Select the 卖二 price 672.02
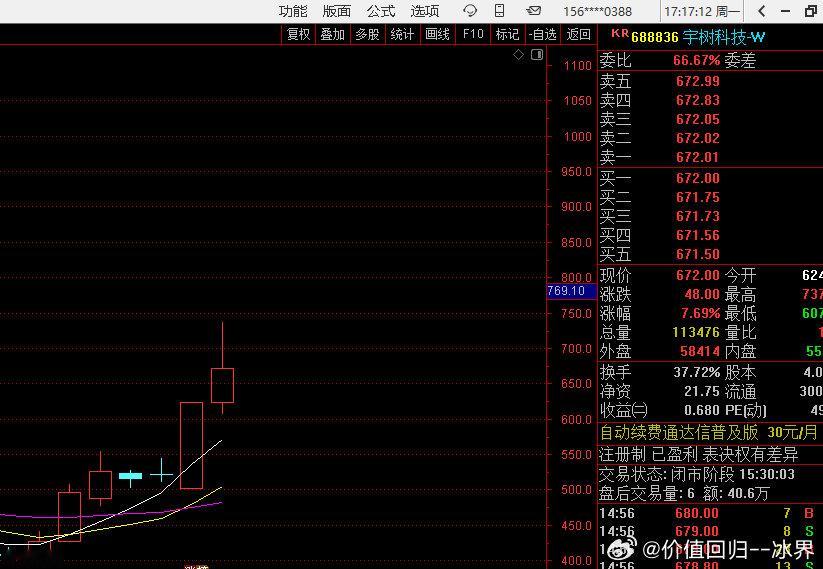This screenshot has width=823, height=569. pos(698,138)
